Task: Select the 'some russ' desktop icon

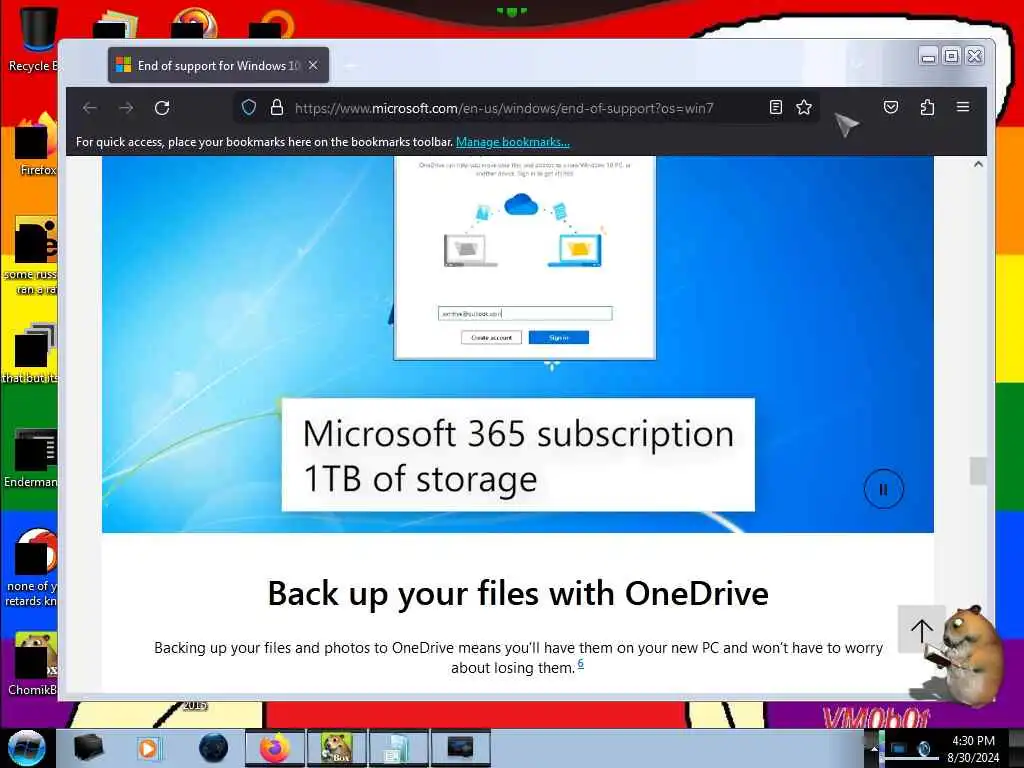Action: point(33,256)
